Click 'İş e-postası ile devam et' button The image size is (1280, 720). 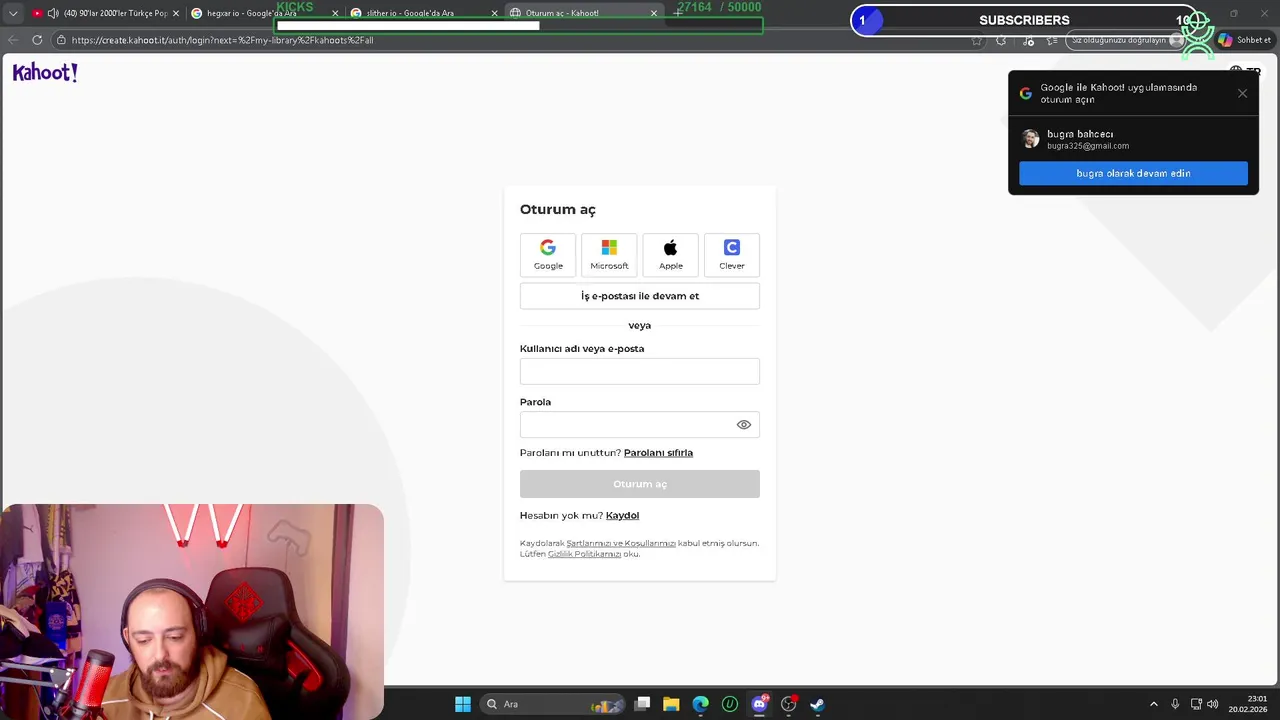point(640,296)
